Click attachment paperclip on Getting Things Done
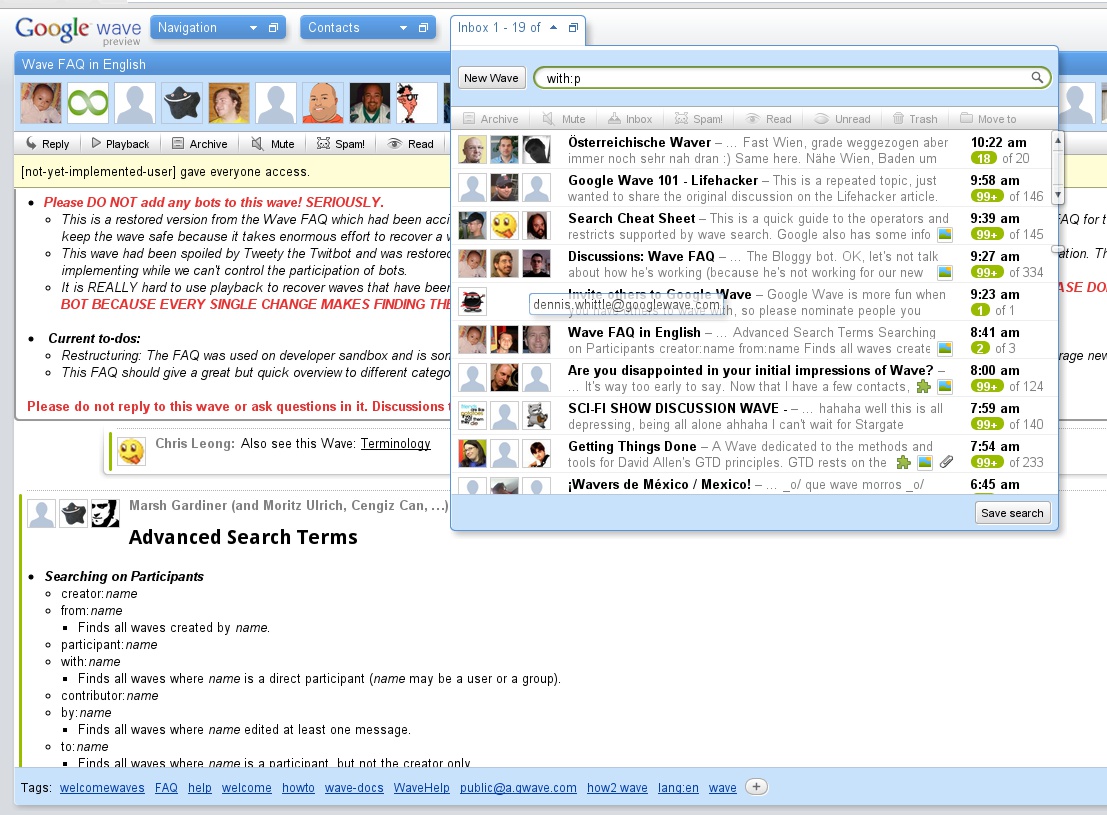 pos(946,462)
